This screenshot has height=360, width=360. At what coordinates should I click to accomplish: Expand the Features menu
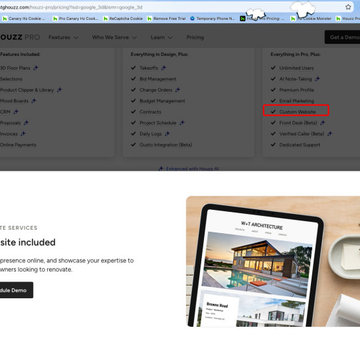click(63, 37)
